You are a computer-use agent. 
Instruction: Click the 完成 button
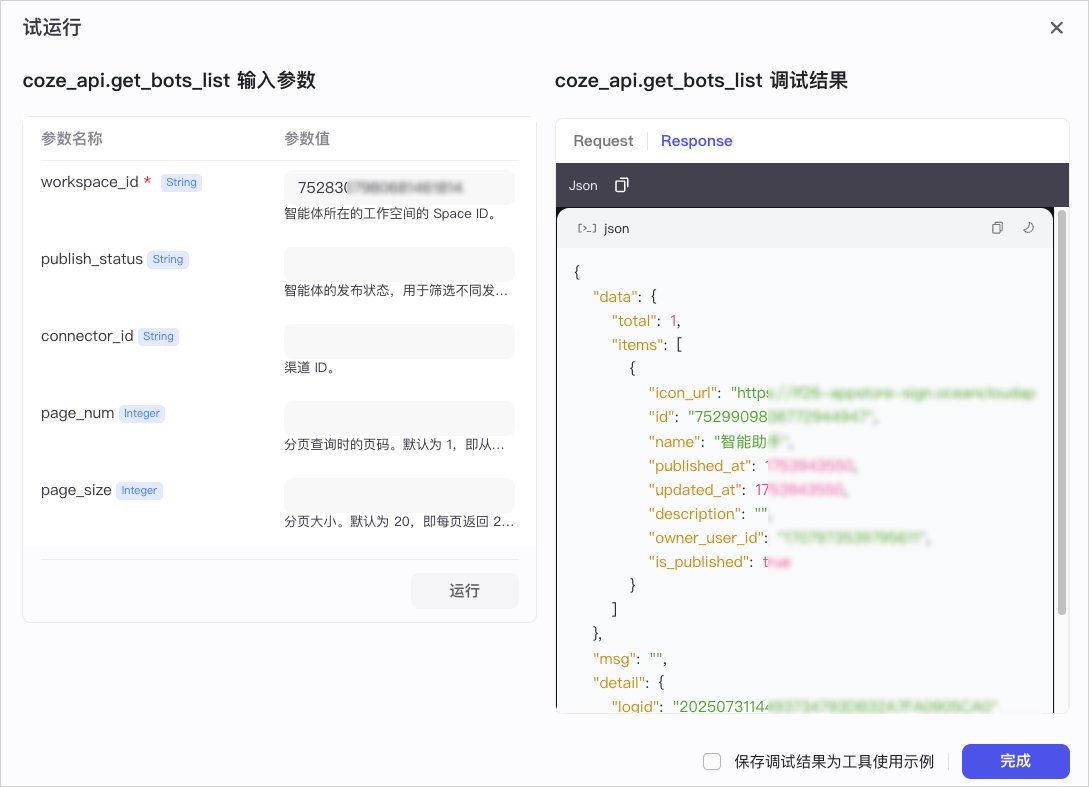point(1015,761)
